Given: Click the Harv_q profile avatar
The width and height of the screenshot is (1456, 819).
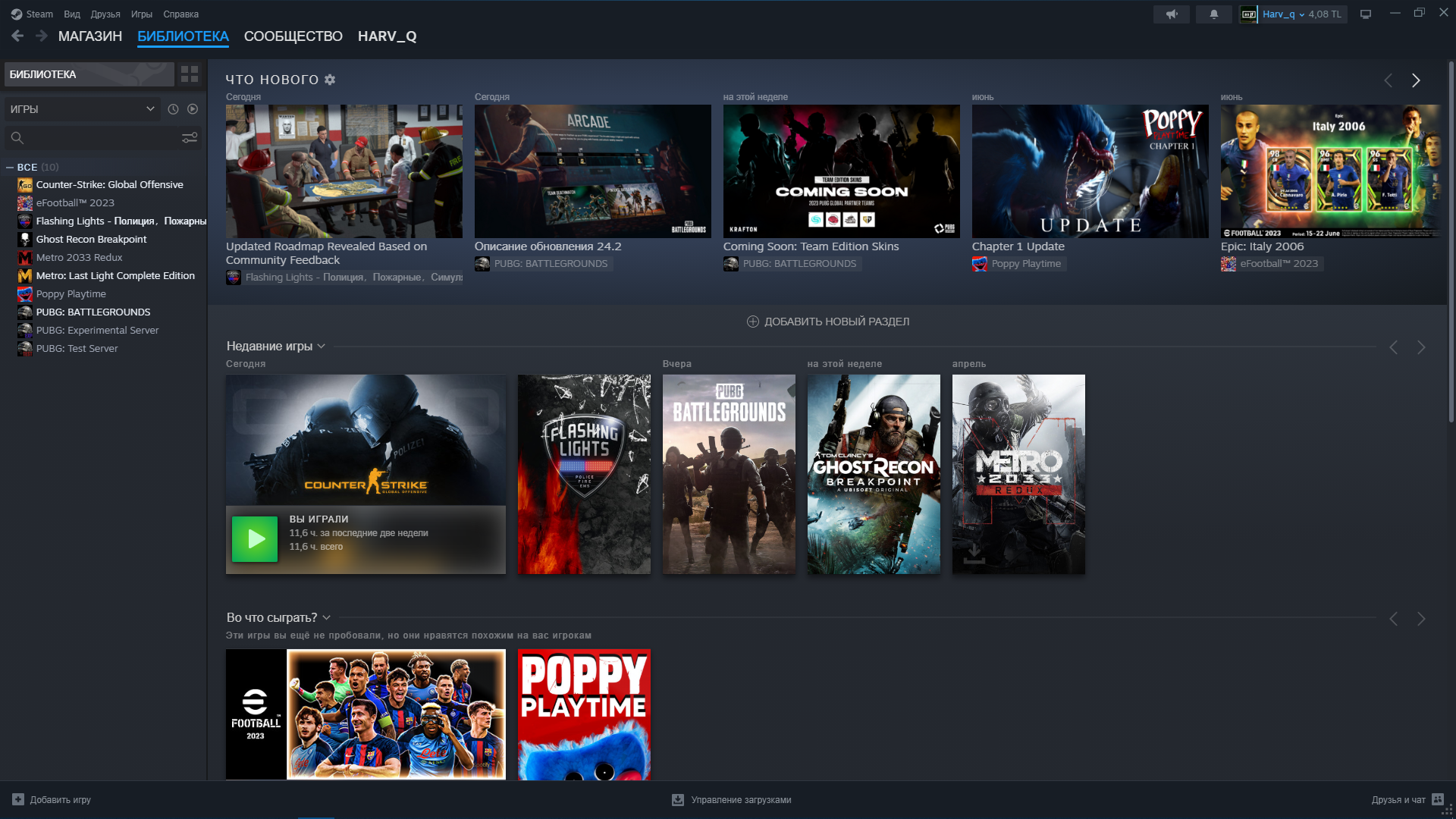Looking at the screenshot, I should pos(1248,14).
